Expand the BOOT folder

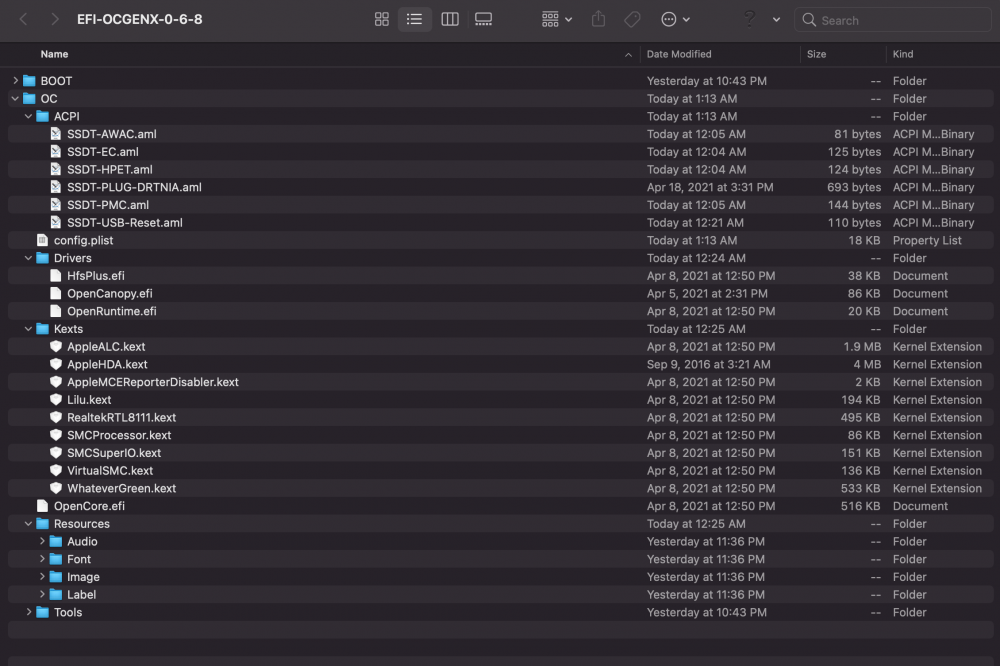click(x=15, y=80)
